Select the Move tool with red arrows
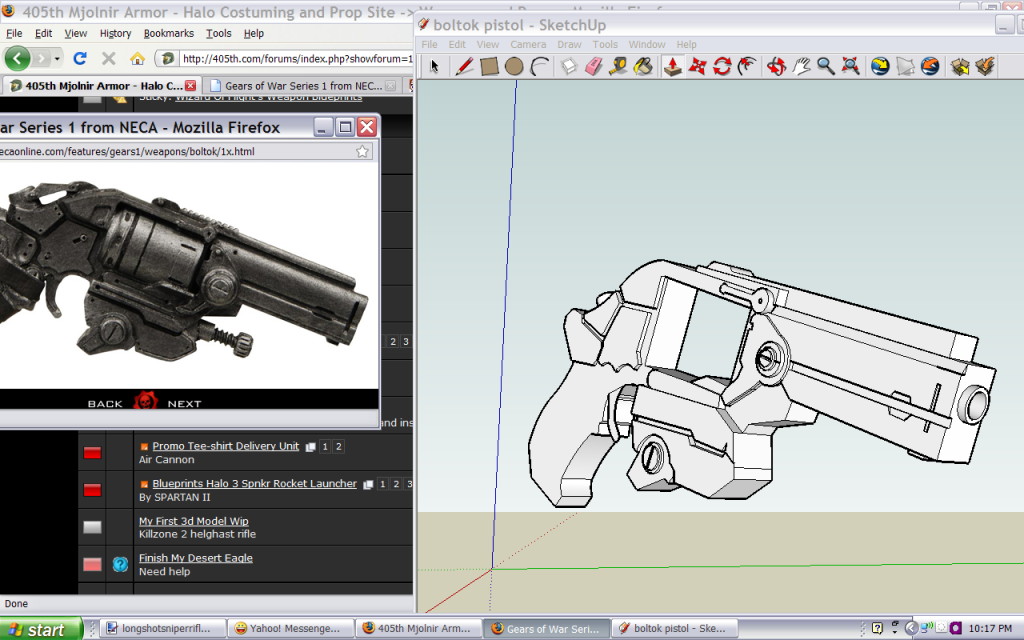Screen dimensions: 1024x640 pos(697,66)
